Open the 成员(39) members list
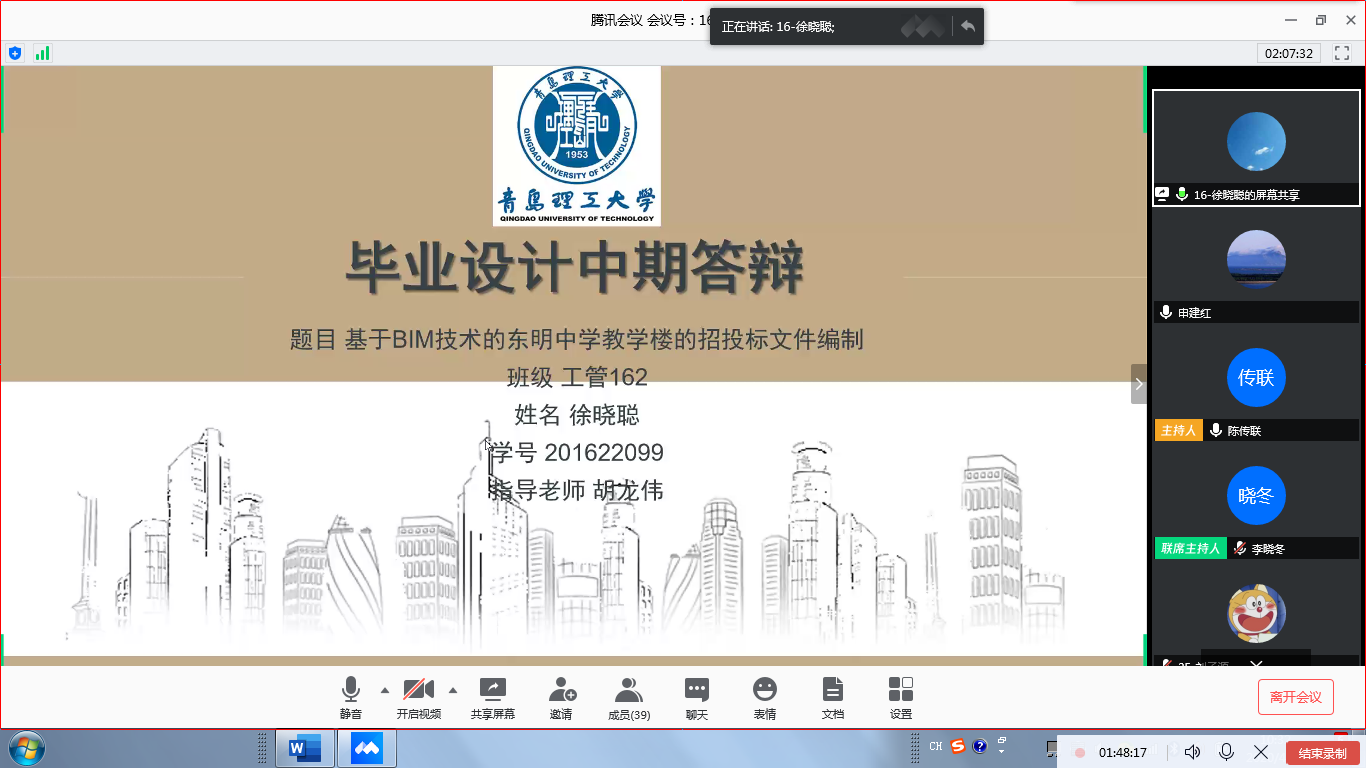The image size is (1366, 768). pyautogui.click(x=628, y=697)
